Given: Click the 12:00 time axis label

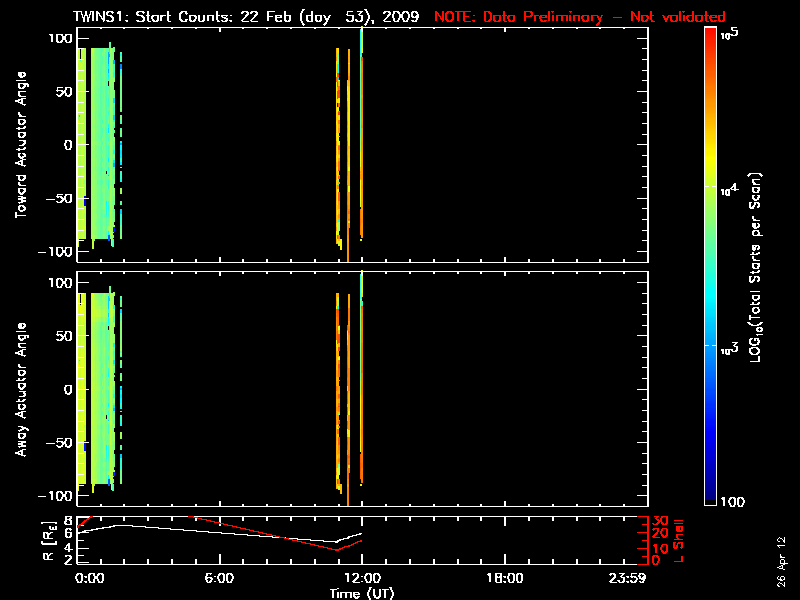Looking at the screenshot, I should pyautogui.click(x=362, y=578).
